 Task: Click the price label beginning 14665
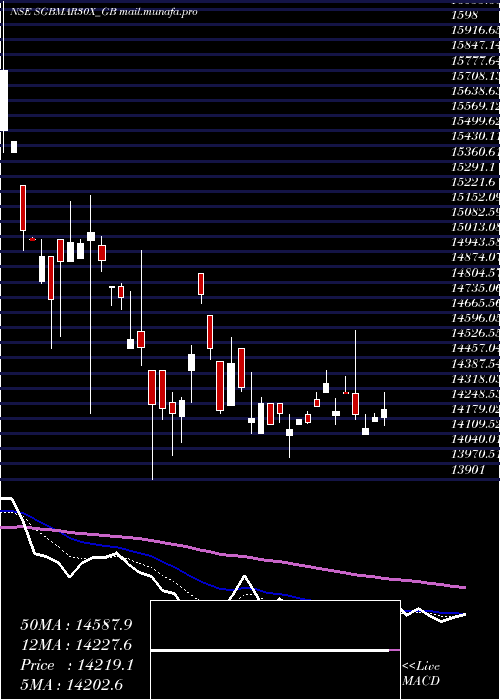tap(475, 304)
